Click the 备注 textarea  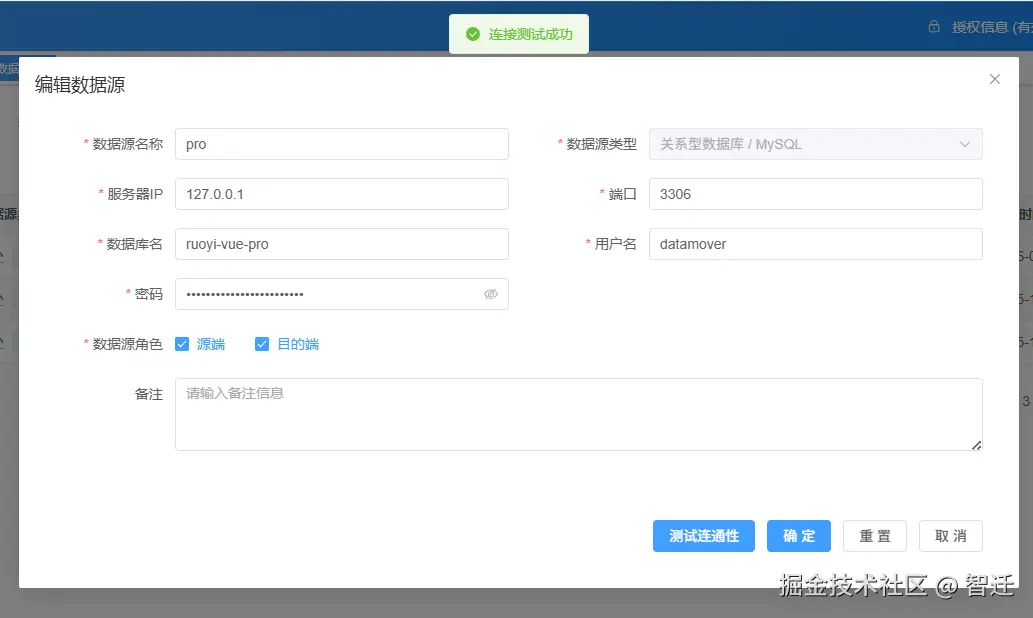tap(578, 414)
